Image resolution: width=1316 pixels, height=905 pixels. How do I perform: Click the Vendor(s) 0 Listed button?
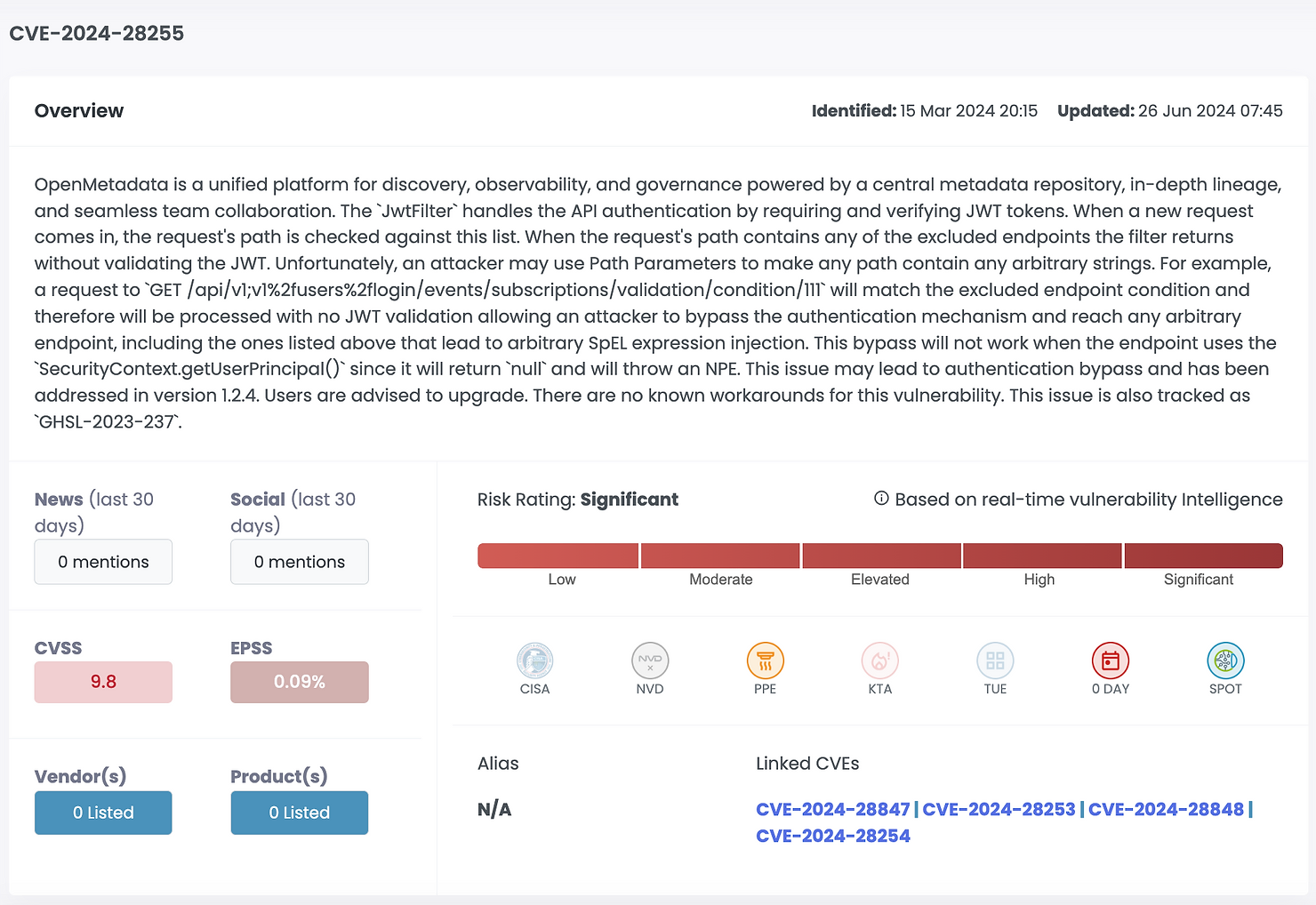[103, 813]
